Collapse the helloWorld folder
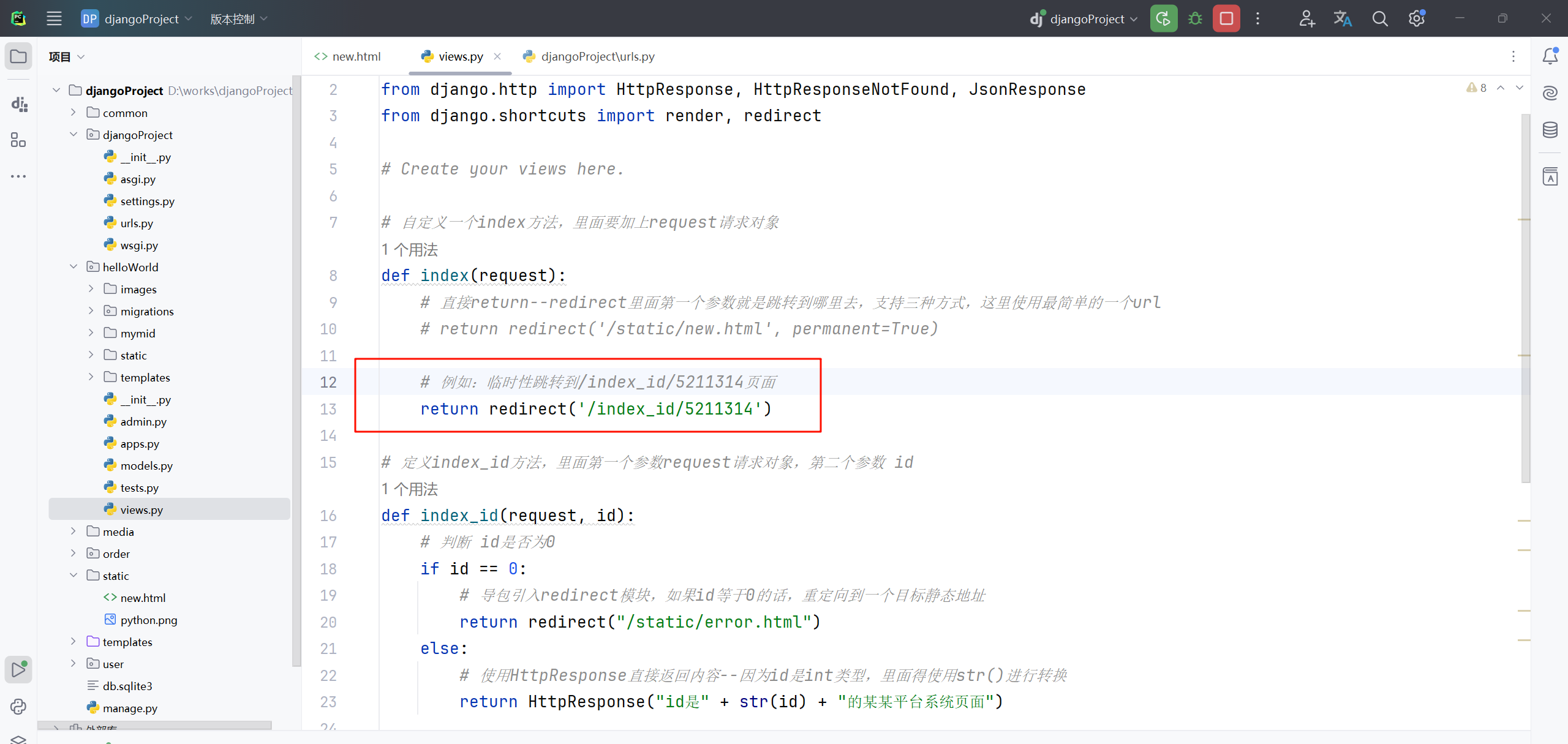The width and height of the screenshot is (1568, 744). (x=73, y=266)
